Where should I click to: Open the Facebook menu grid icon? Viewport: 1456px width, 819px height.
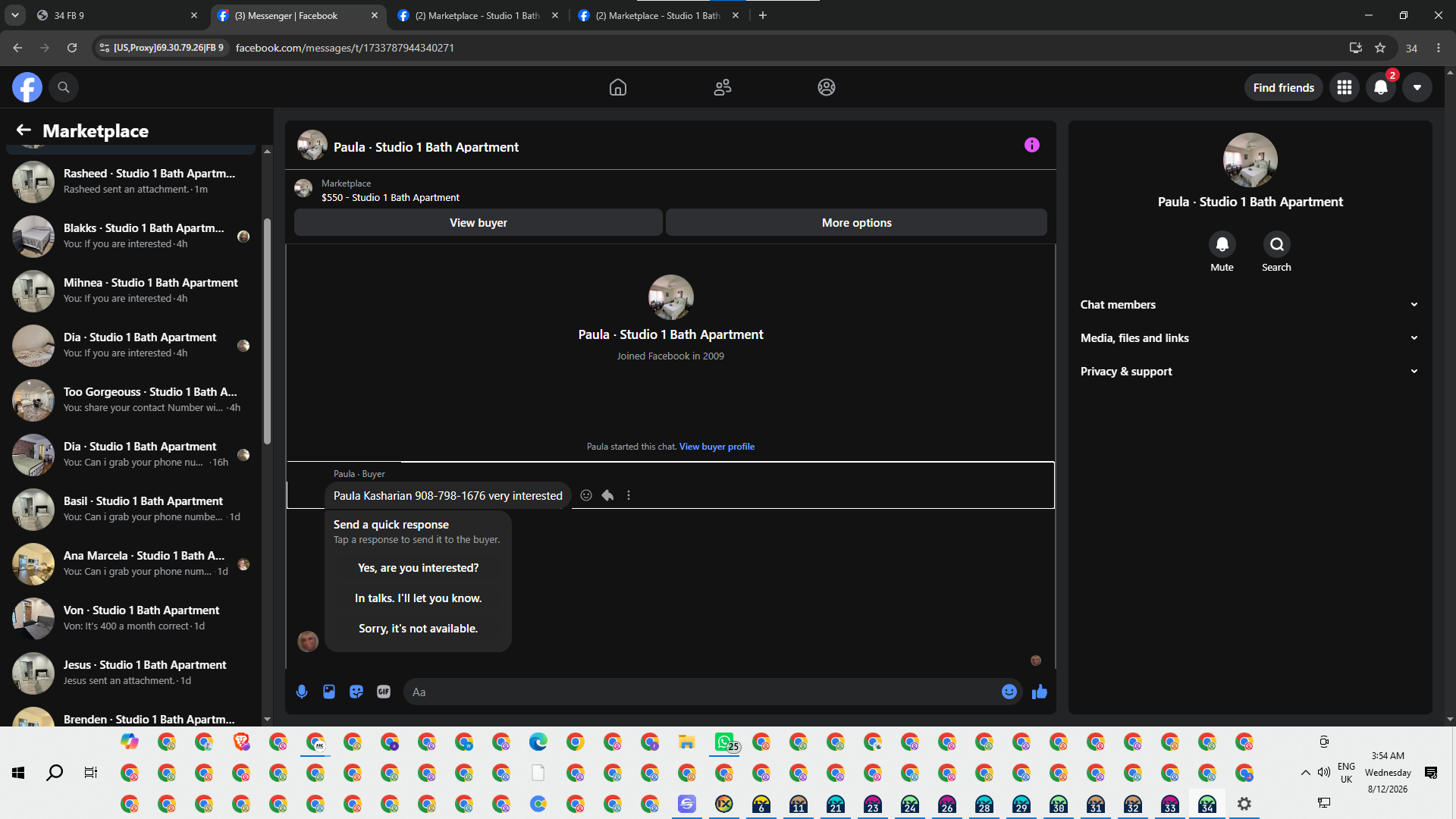(x=1345, y=87)
